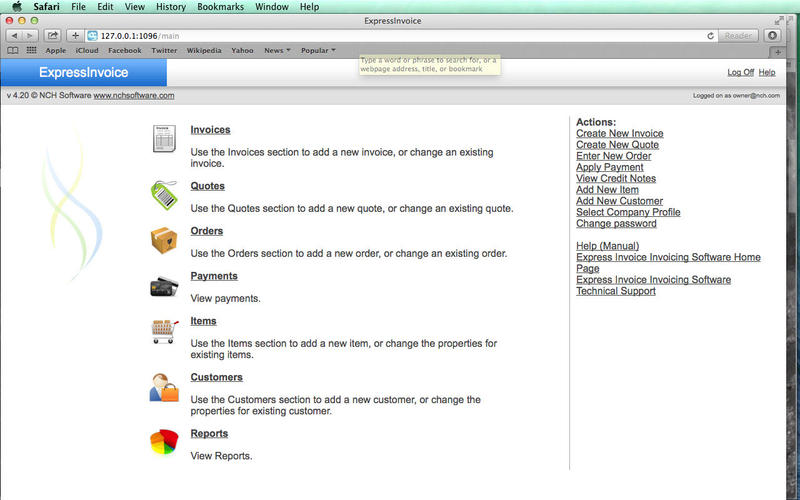
Task: Open the Reports section link
Action: 209,434
